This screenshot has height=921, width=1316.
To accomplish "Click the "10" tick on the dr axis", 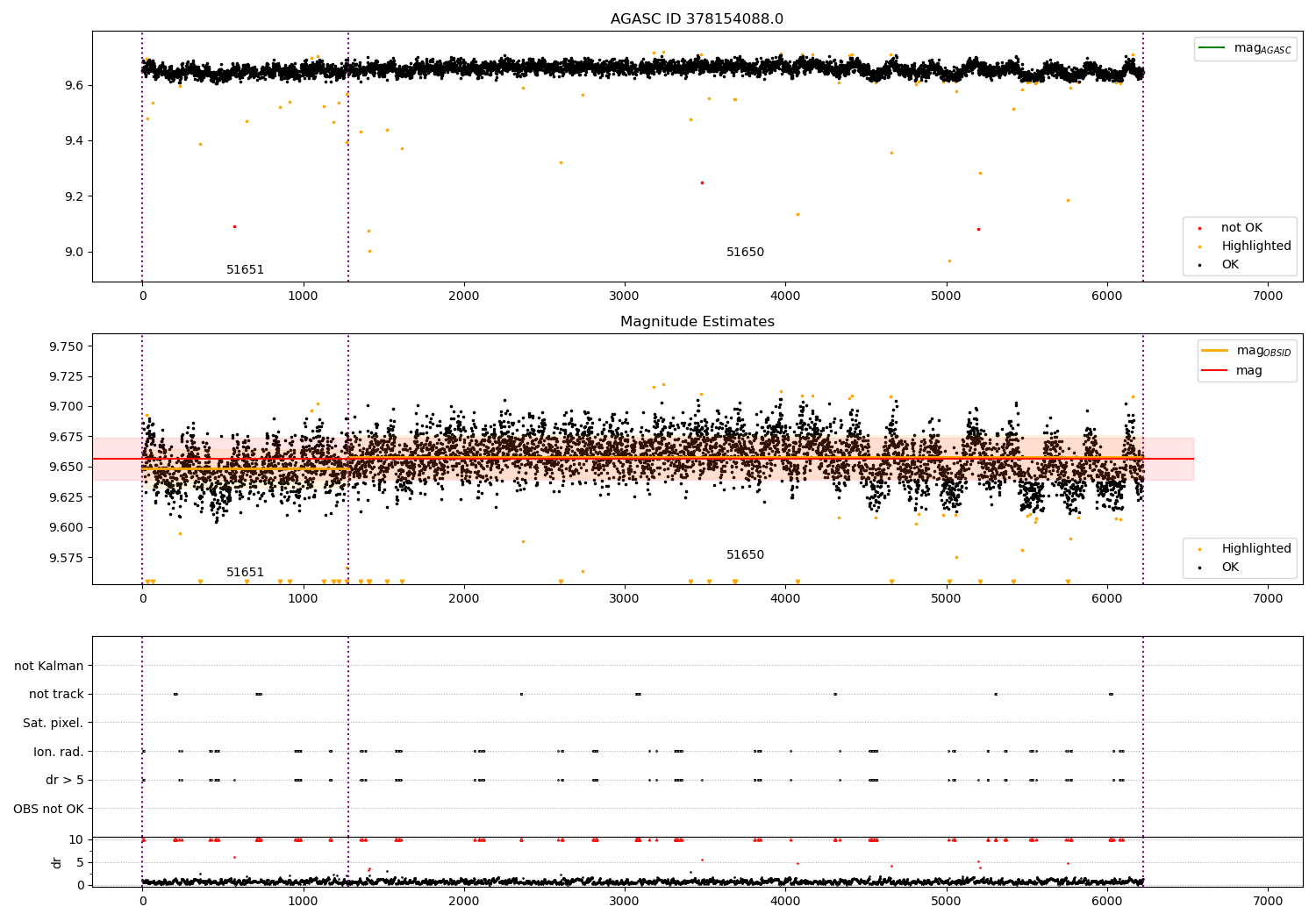I will (76, 840).
